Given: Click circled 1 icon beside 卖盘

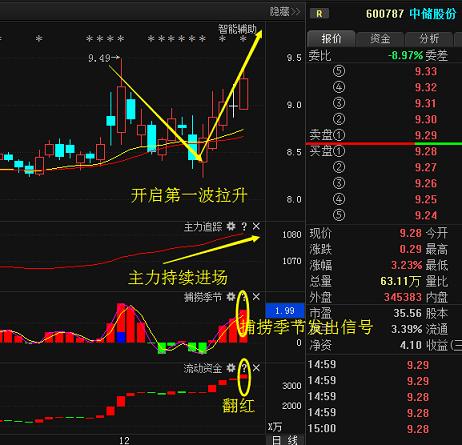Looking at the screenshot, I should tap(339, 135).
